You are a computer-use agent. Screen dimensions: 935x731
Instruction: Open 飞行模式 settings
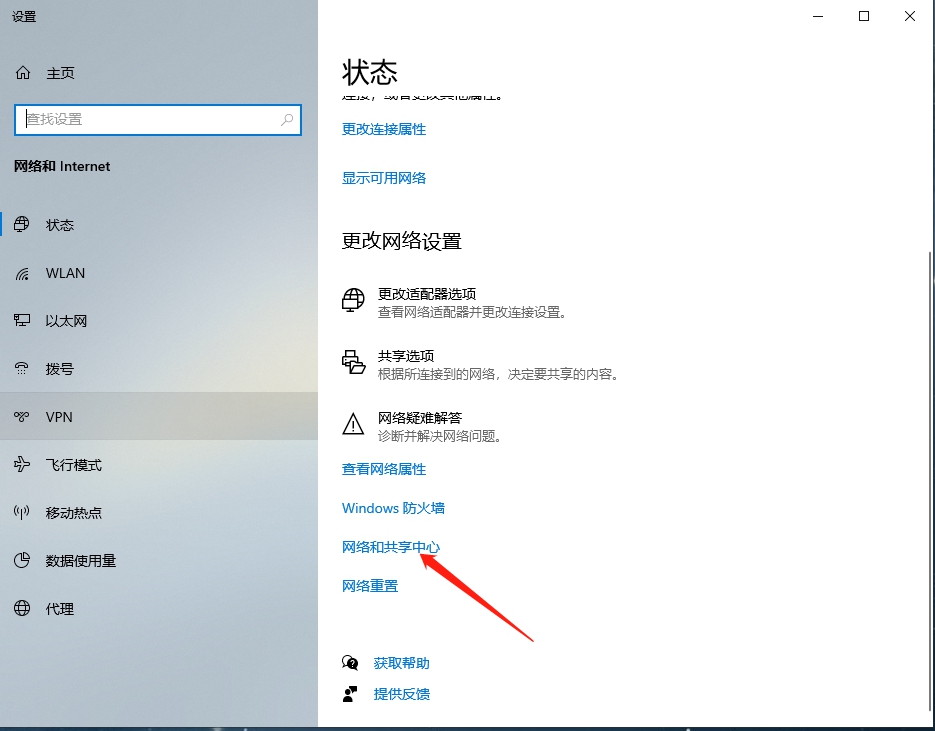159,464
